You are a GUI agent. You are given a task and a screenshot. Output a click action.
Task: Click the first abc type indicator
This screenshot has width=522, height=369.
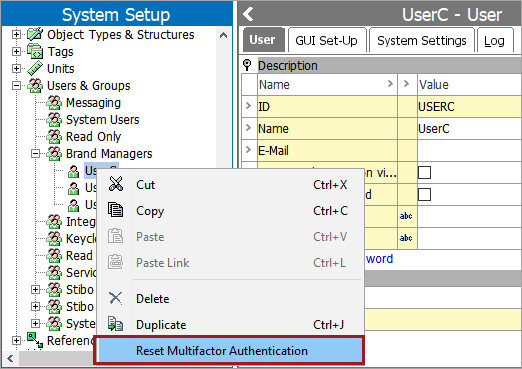406,216
